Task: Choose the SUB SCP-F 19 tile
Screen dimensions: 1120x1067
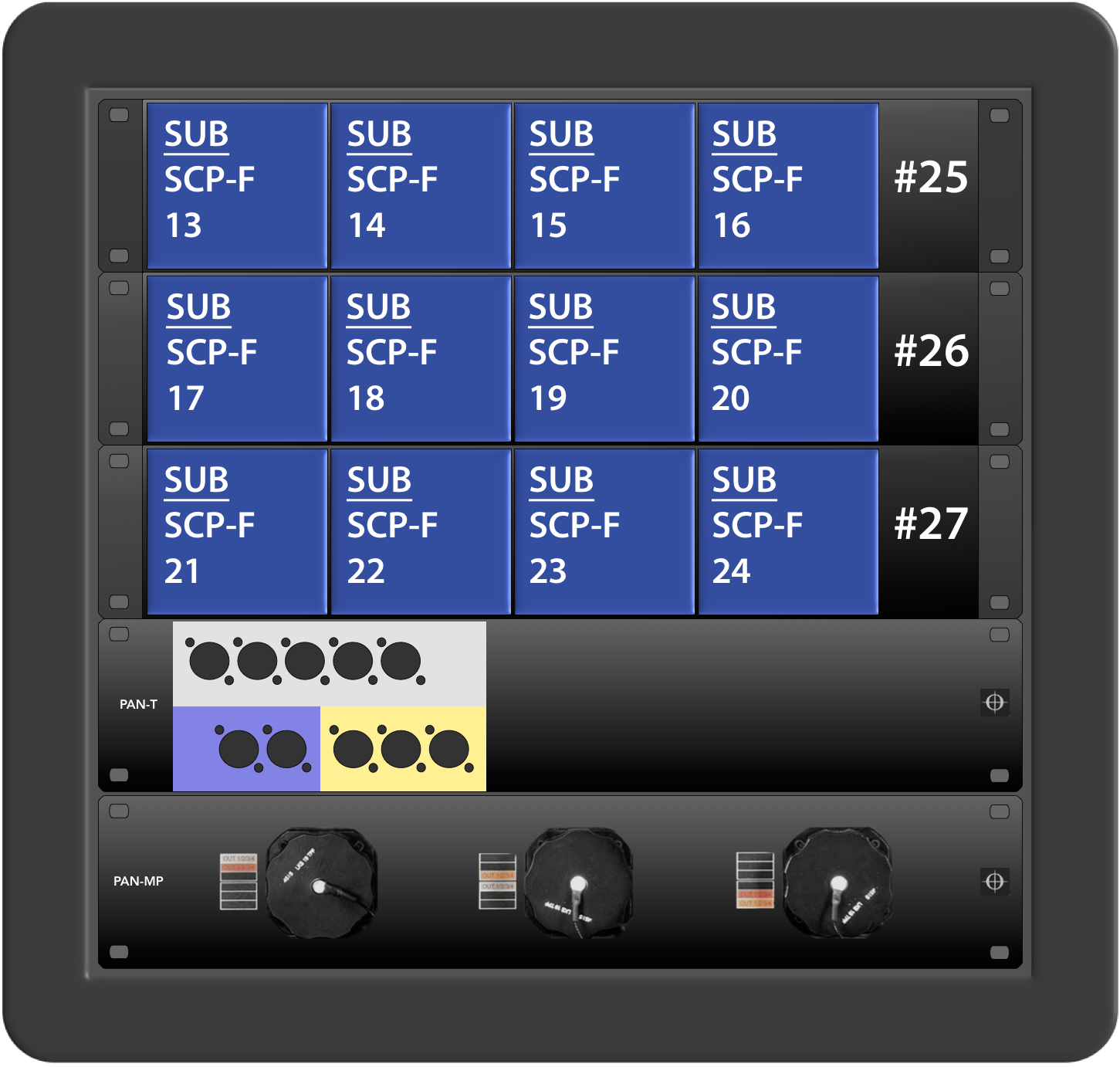Action: [604, 359]
